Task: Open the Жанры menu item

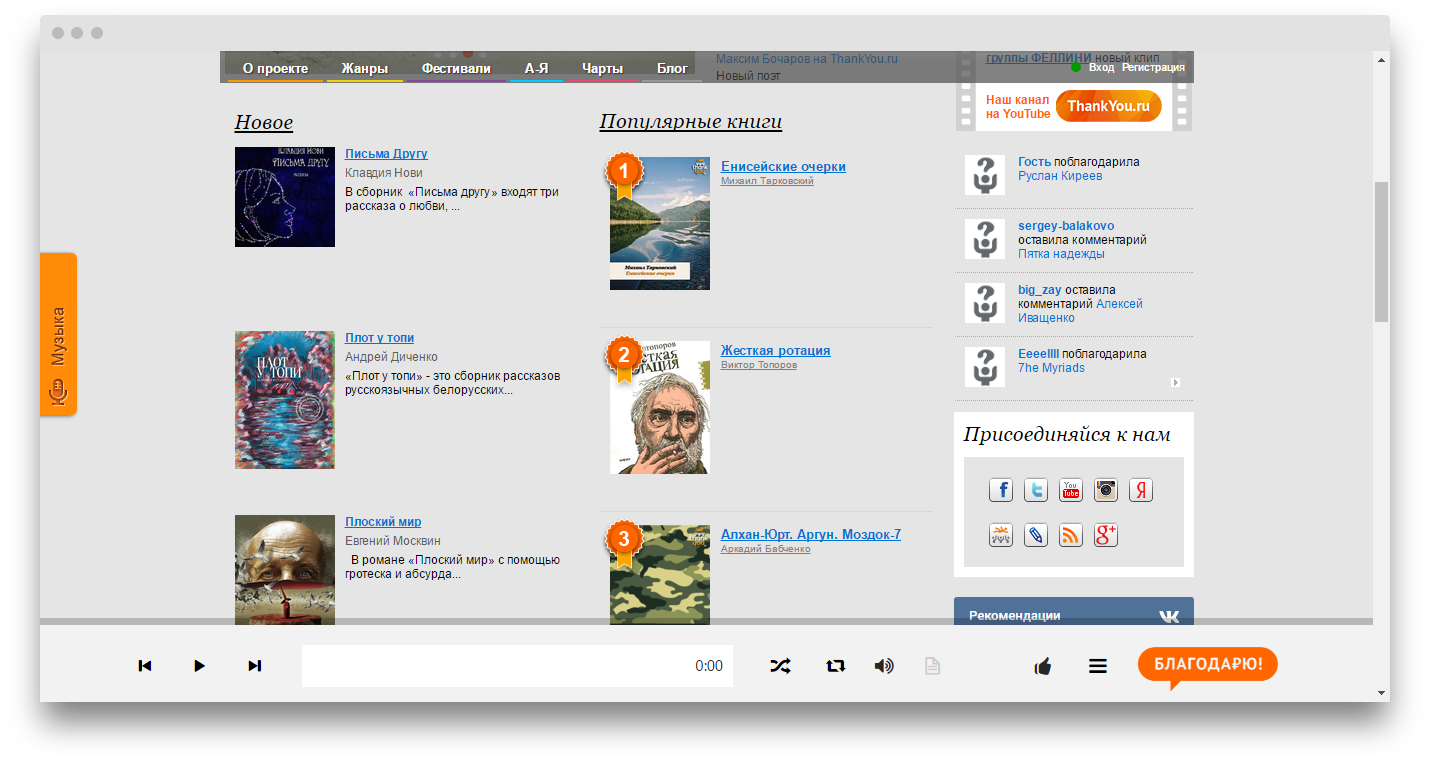Action: point(364,69)
